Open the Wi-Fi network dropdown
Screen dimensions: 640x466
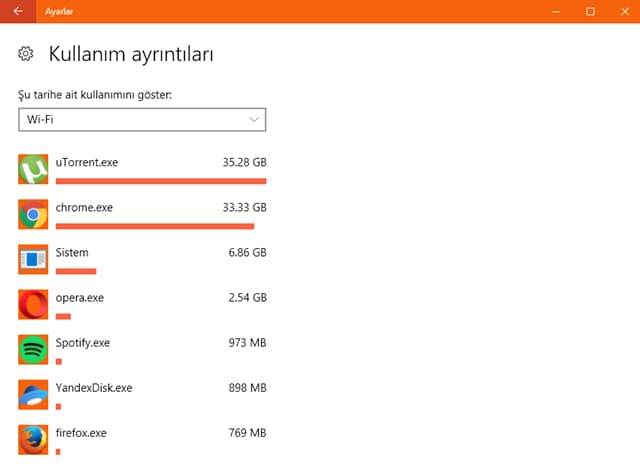coord(142,120)
